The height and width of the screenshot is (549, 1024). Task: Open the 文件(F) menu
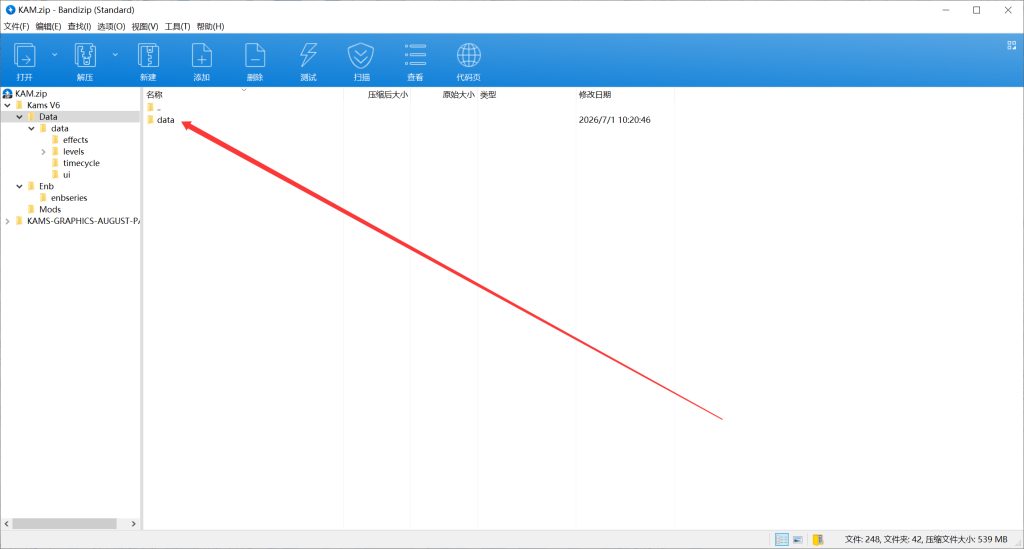tap(16, 26)
